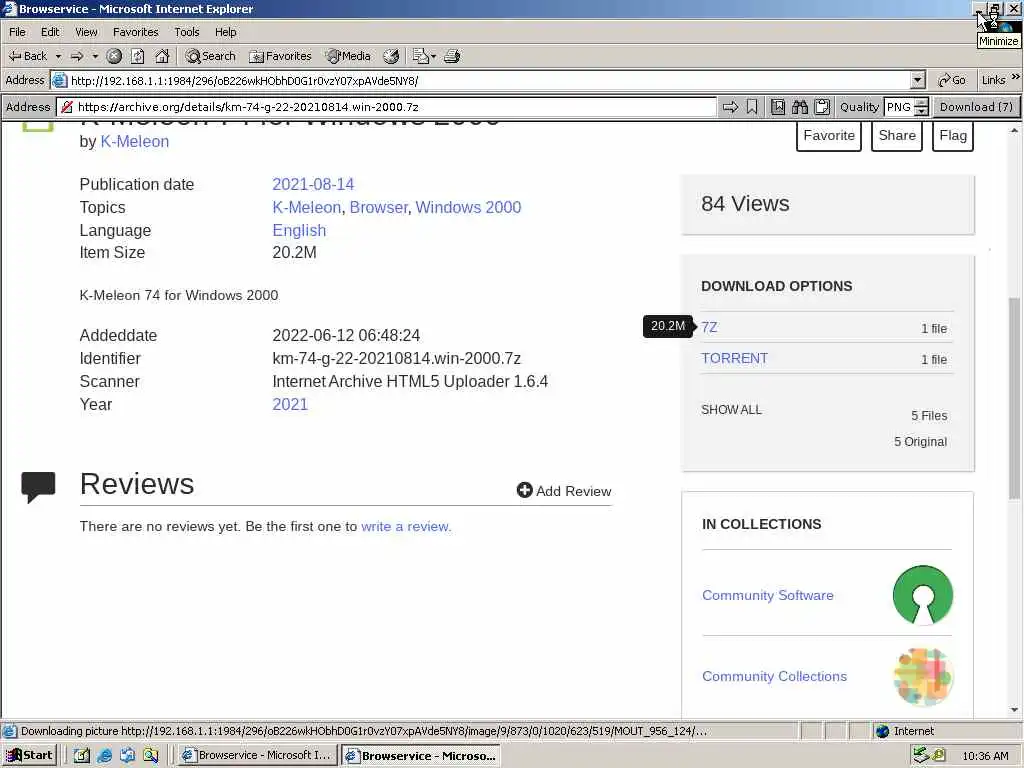This screenshot has height=768, width=1024.
Task: Click the Community Collections thumbnail image
Action: pyautogui.click(x=923, y=677)
